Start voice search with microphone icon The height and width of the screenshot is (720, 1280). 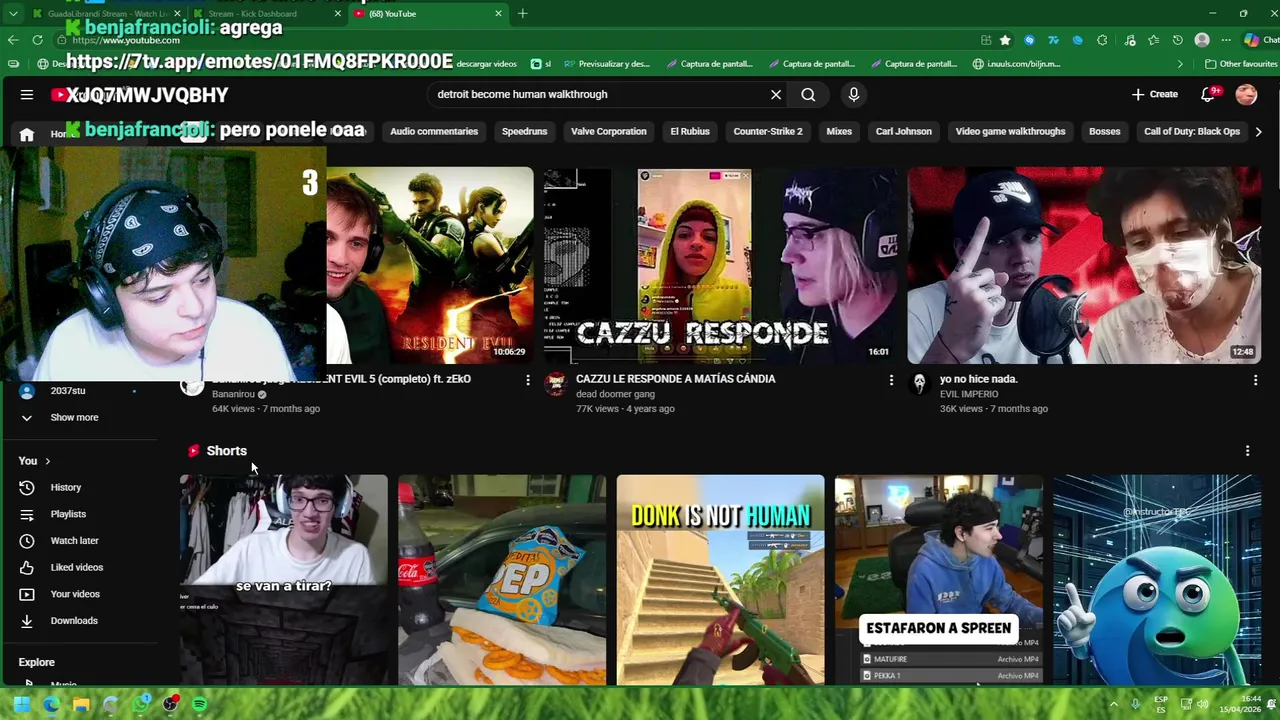click(853, 94)
